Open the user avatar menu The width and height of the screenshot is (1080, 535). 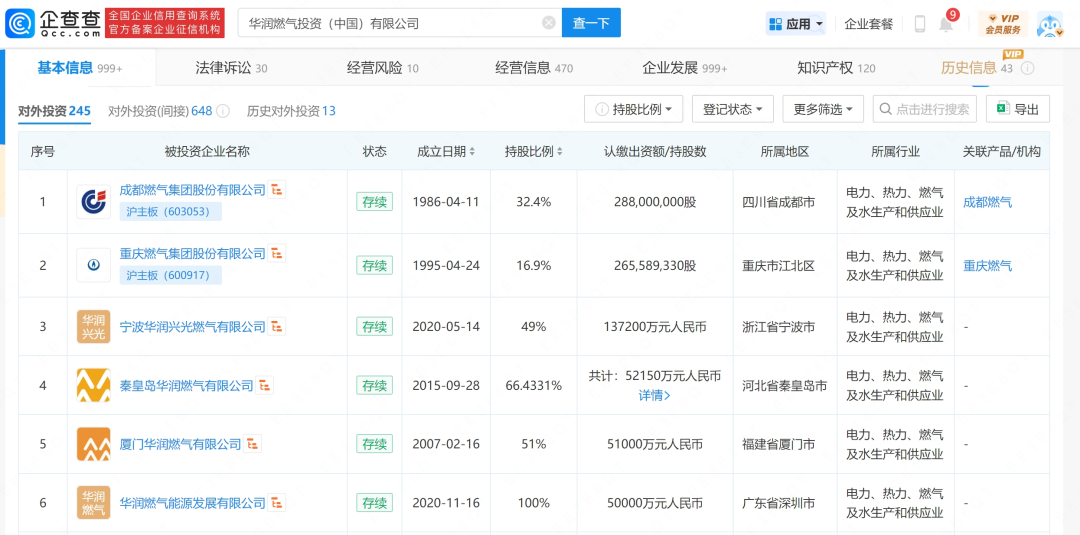point(1050,23)
